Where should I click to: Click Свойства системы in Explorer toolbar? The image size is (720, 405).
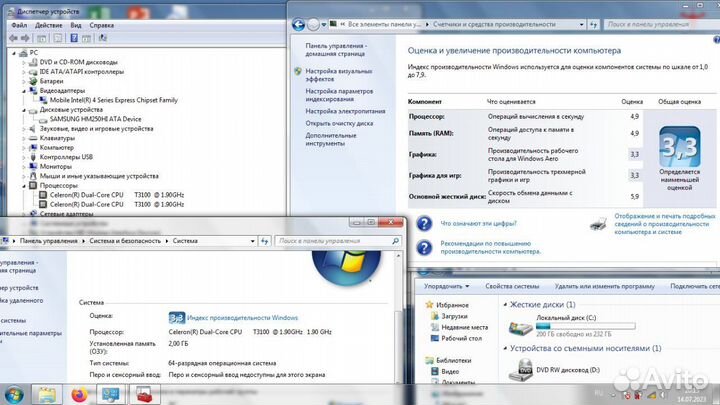point(512,287)
